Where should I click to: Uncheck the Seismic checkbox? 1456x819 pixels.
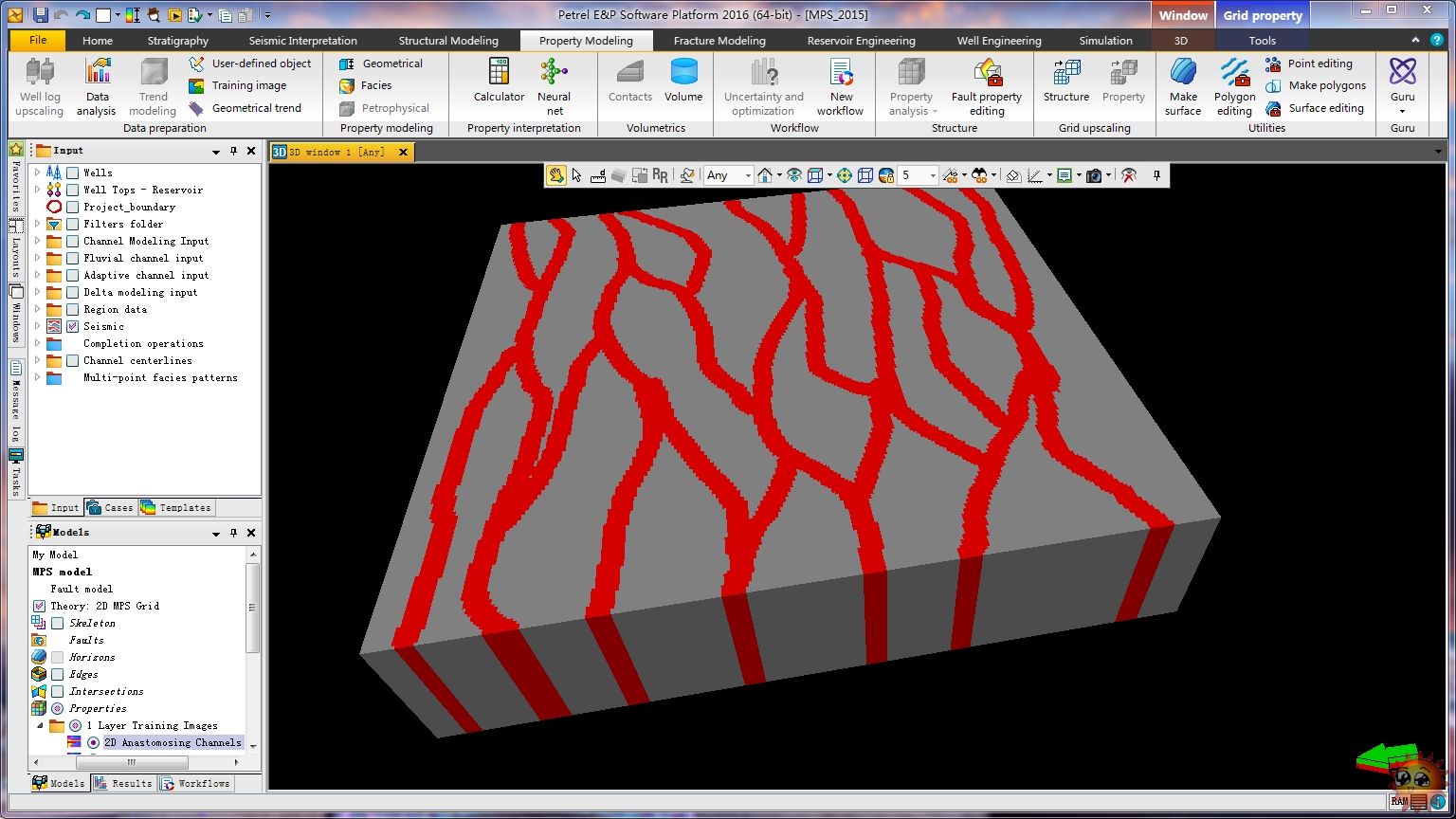pyautogui.click(x=73, y=326)
